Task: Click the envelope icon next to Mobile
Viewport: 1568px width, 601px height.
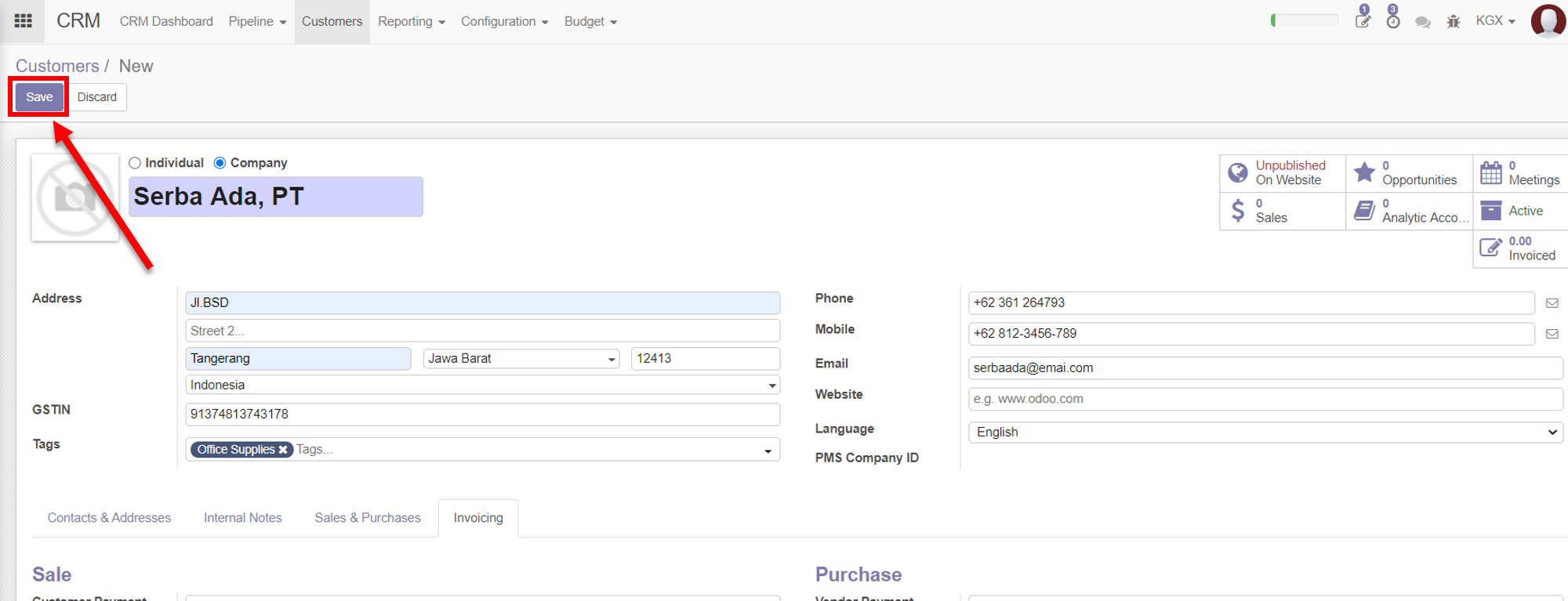Action: coord(1552,334)
